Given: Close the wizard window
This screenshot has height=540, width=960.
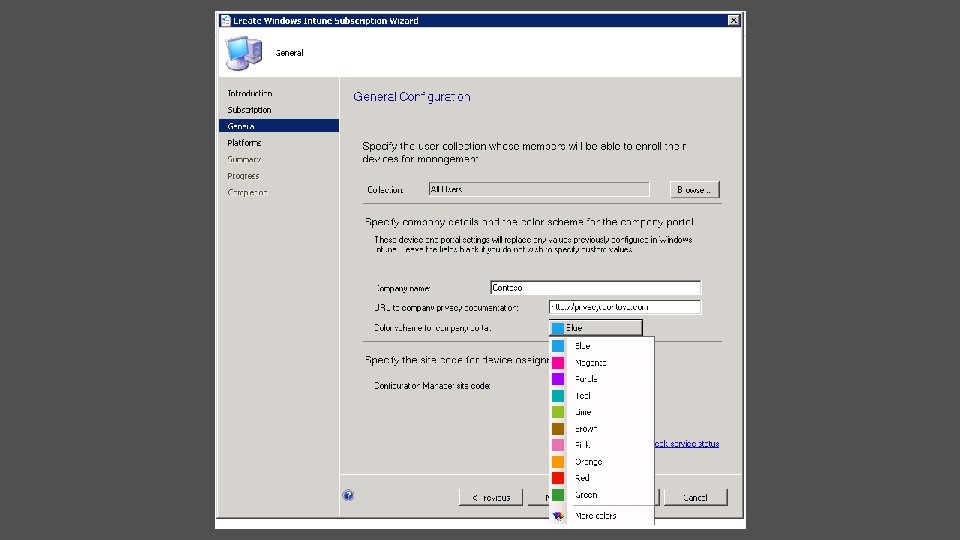Looking at the screenshot, I should [733, 20].
